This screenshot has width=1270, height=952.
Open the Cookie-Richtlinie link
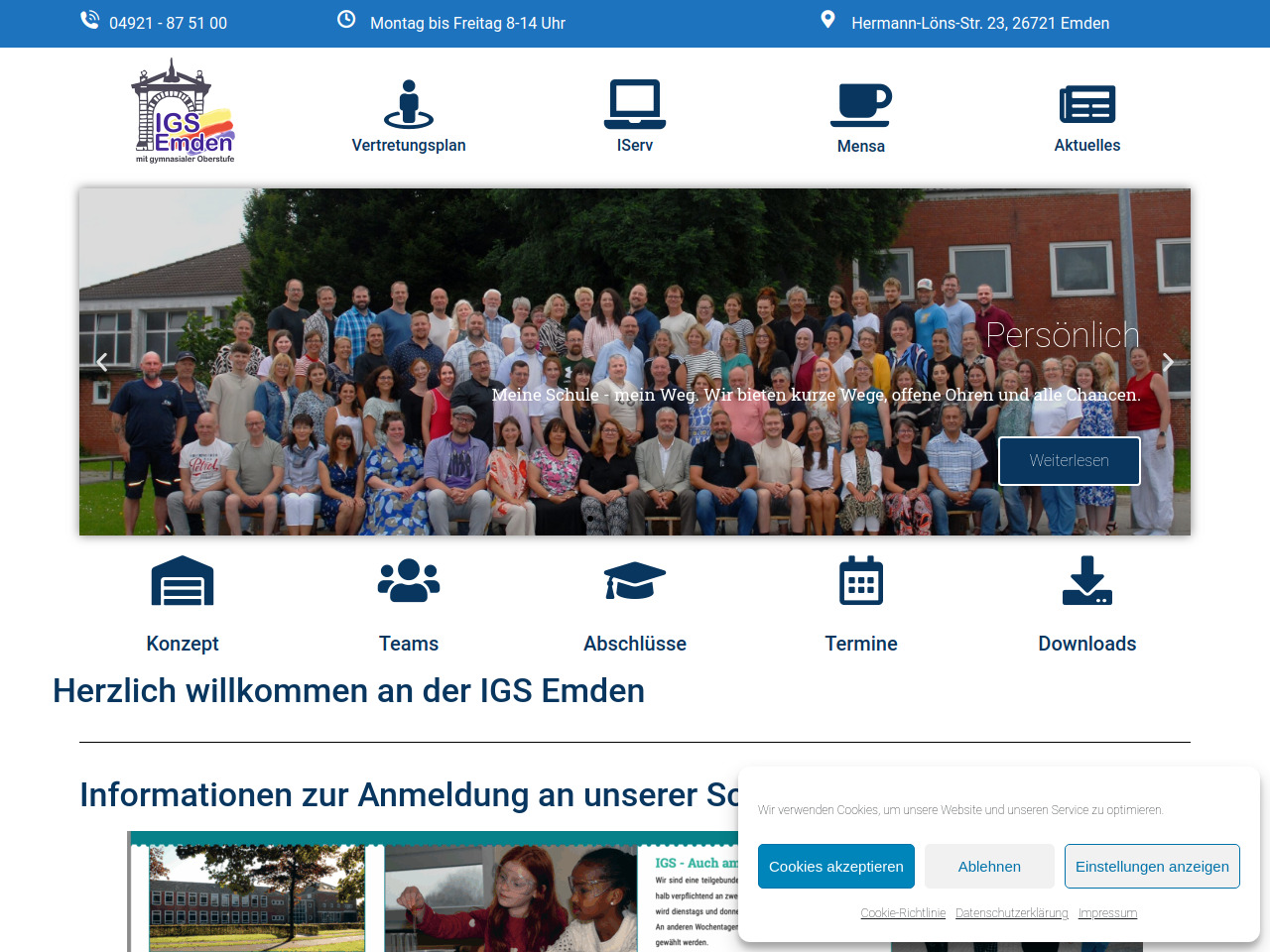[x=903, y=913]
